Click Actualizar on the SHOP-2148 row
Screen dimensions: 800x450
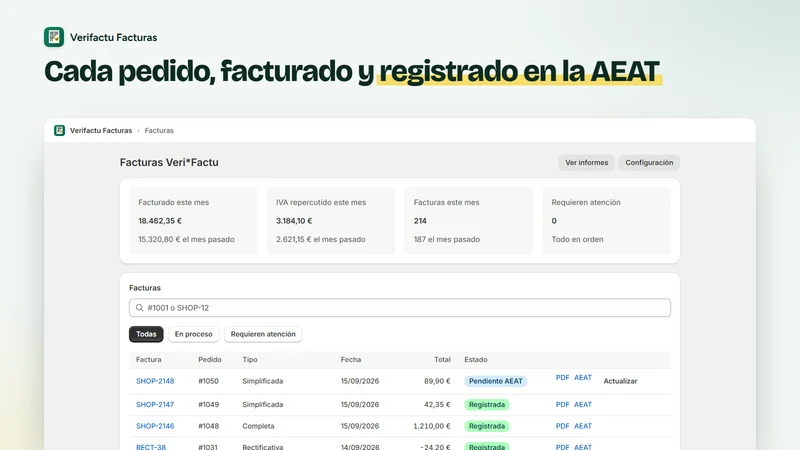click(620, 381)
